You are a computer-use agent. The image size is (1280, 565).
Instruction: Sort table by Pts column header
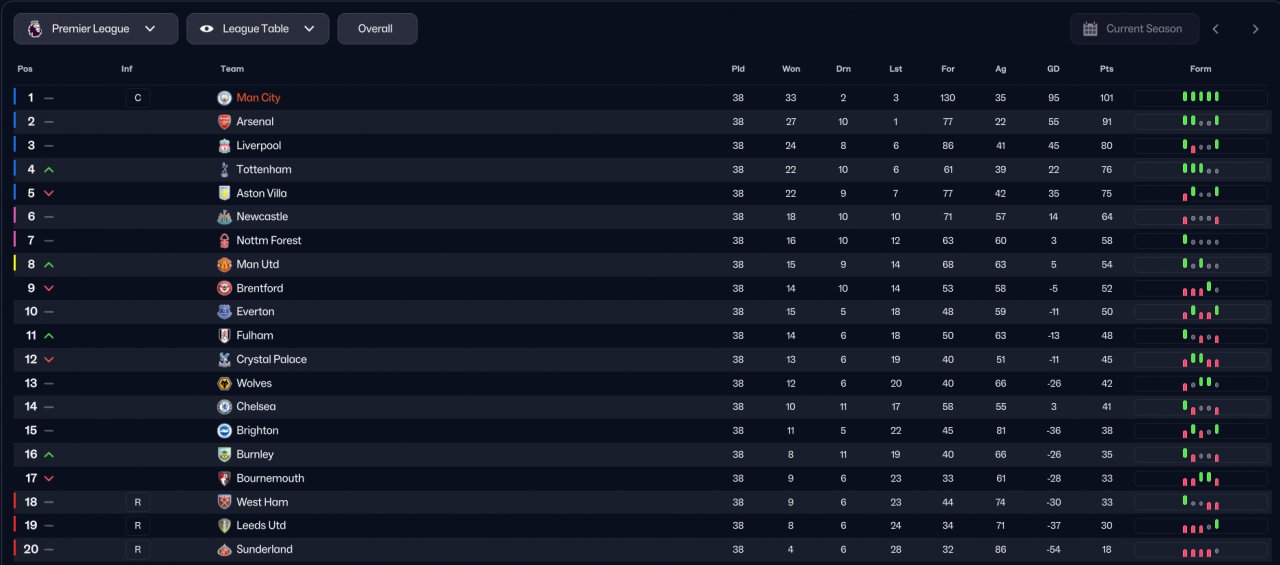pyautogui.click(x=1106, y=69)
